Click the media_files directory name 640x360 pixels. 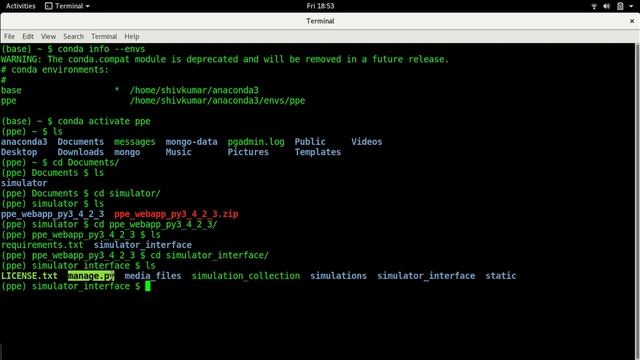click(153, 276)
